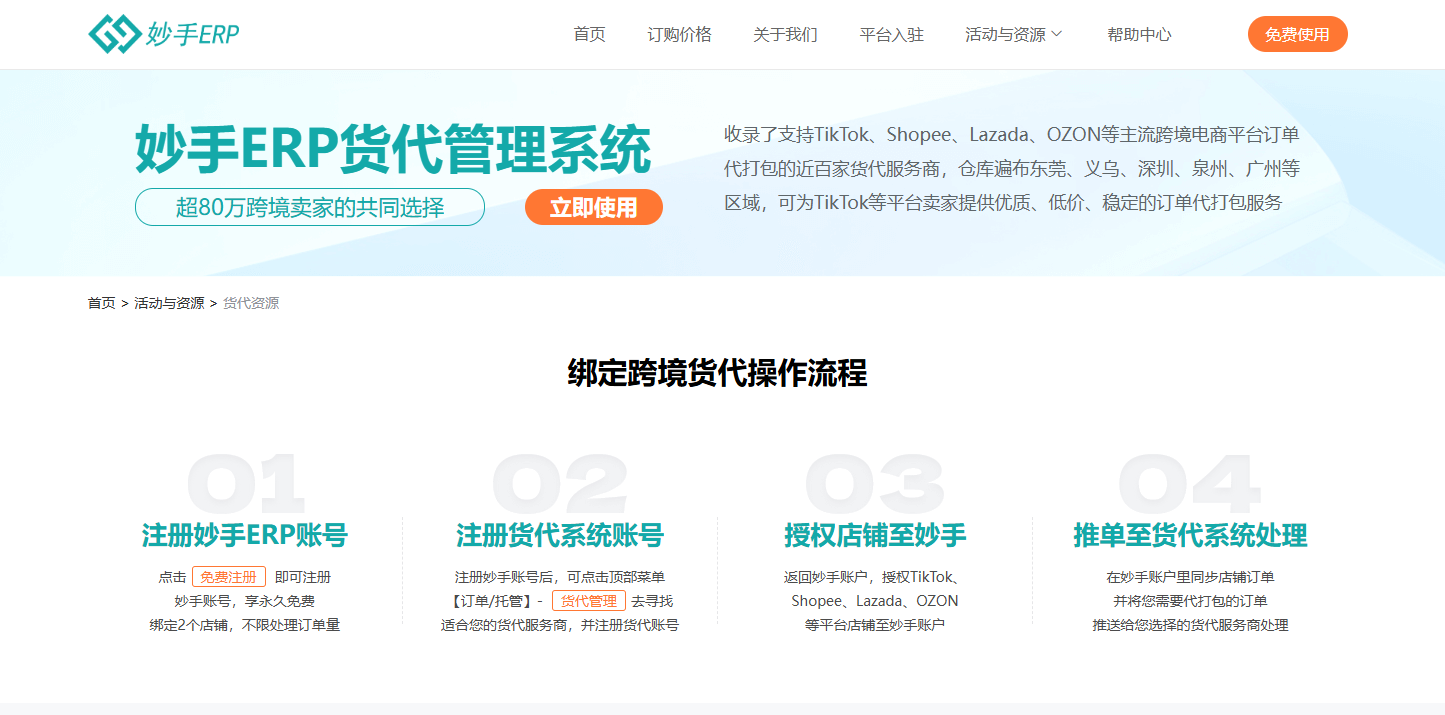Click the orange 免费注册 tag button
The width and height of the screenshot is (1445, 715).
coord(228,577)
